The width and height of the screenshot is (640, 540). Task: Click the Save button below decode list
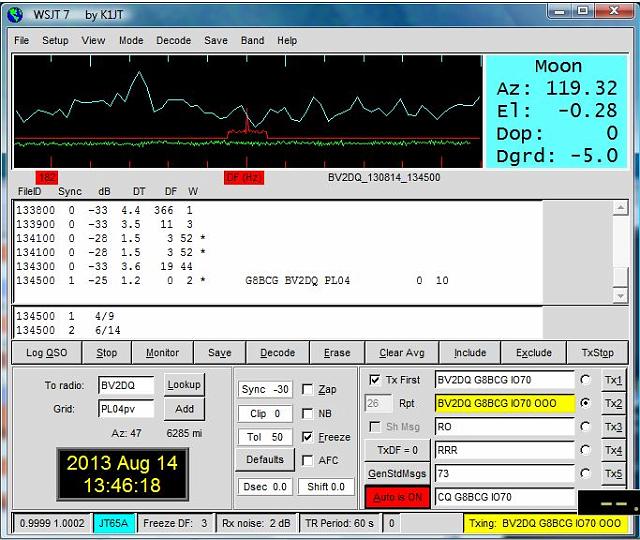(220, 353)
